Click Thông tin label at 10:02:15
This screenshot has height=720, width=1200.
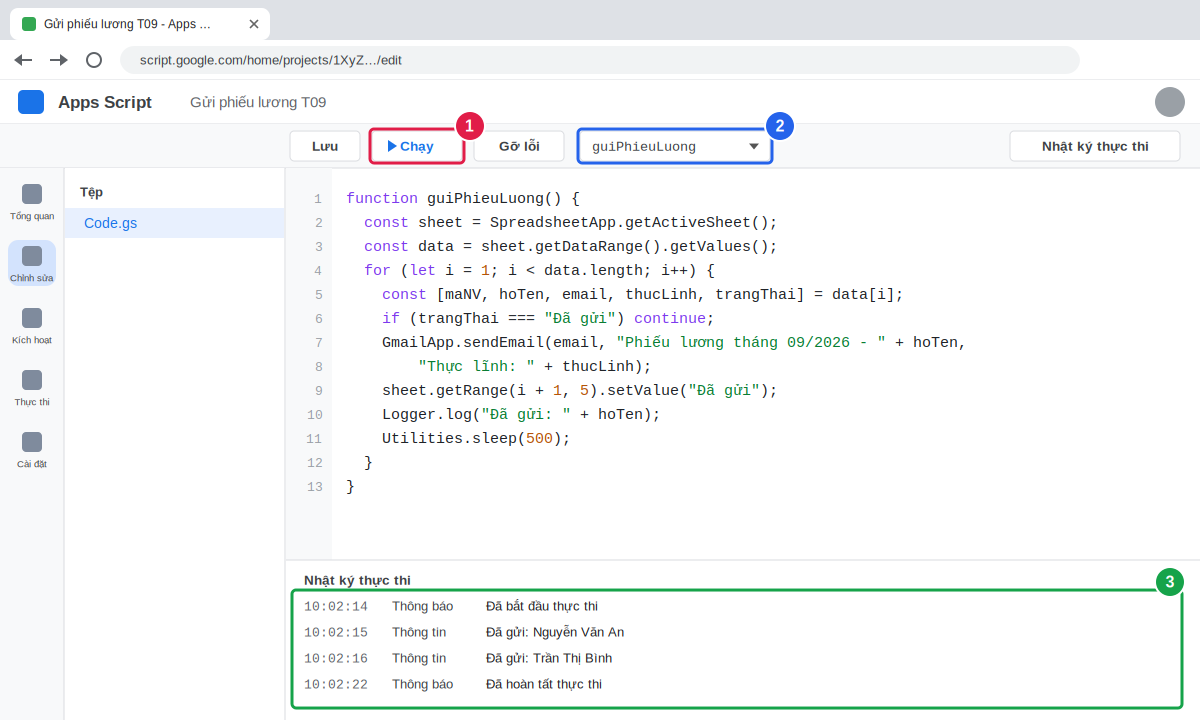pos(419,632)
